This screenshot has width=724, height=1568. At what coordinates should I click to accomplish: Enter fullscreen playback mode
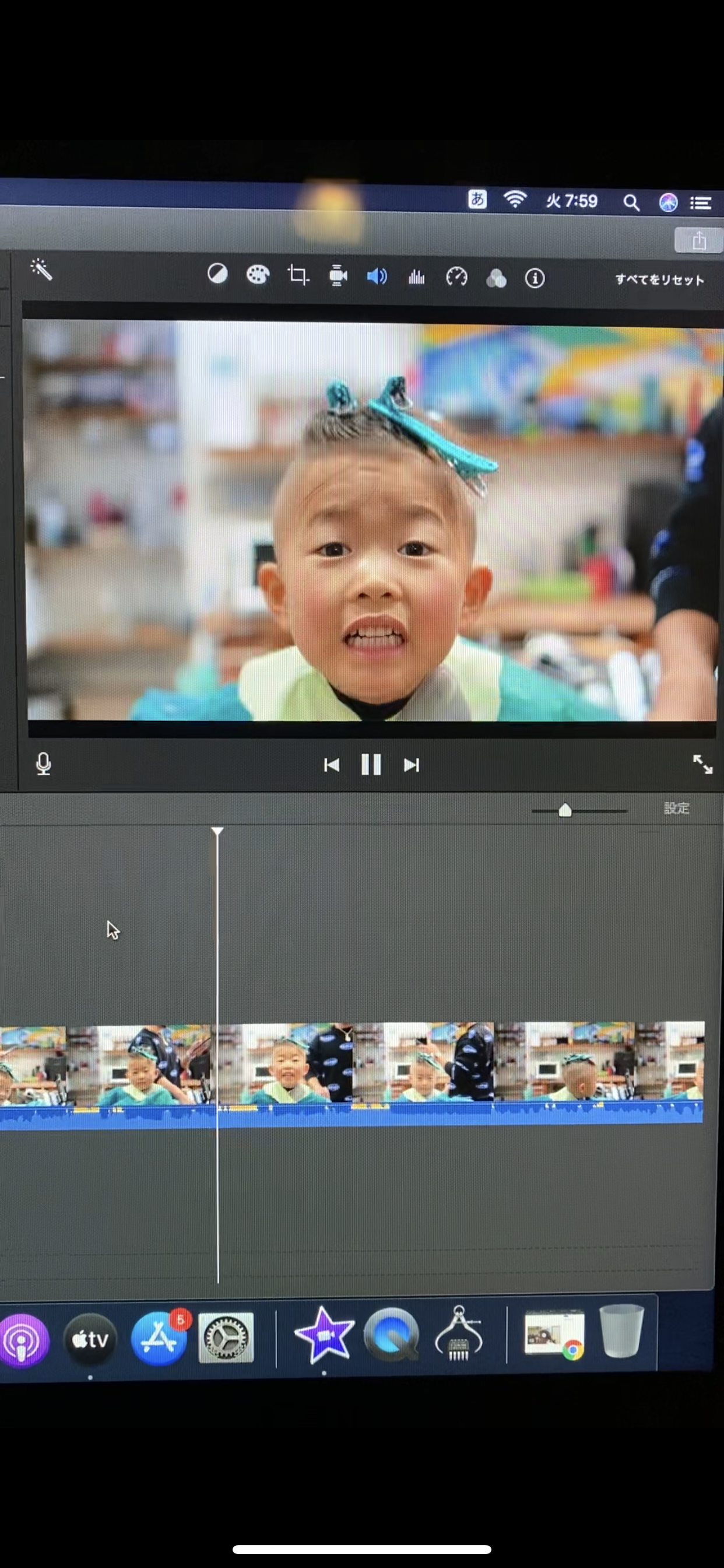click(x=702, y=764)
